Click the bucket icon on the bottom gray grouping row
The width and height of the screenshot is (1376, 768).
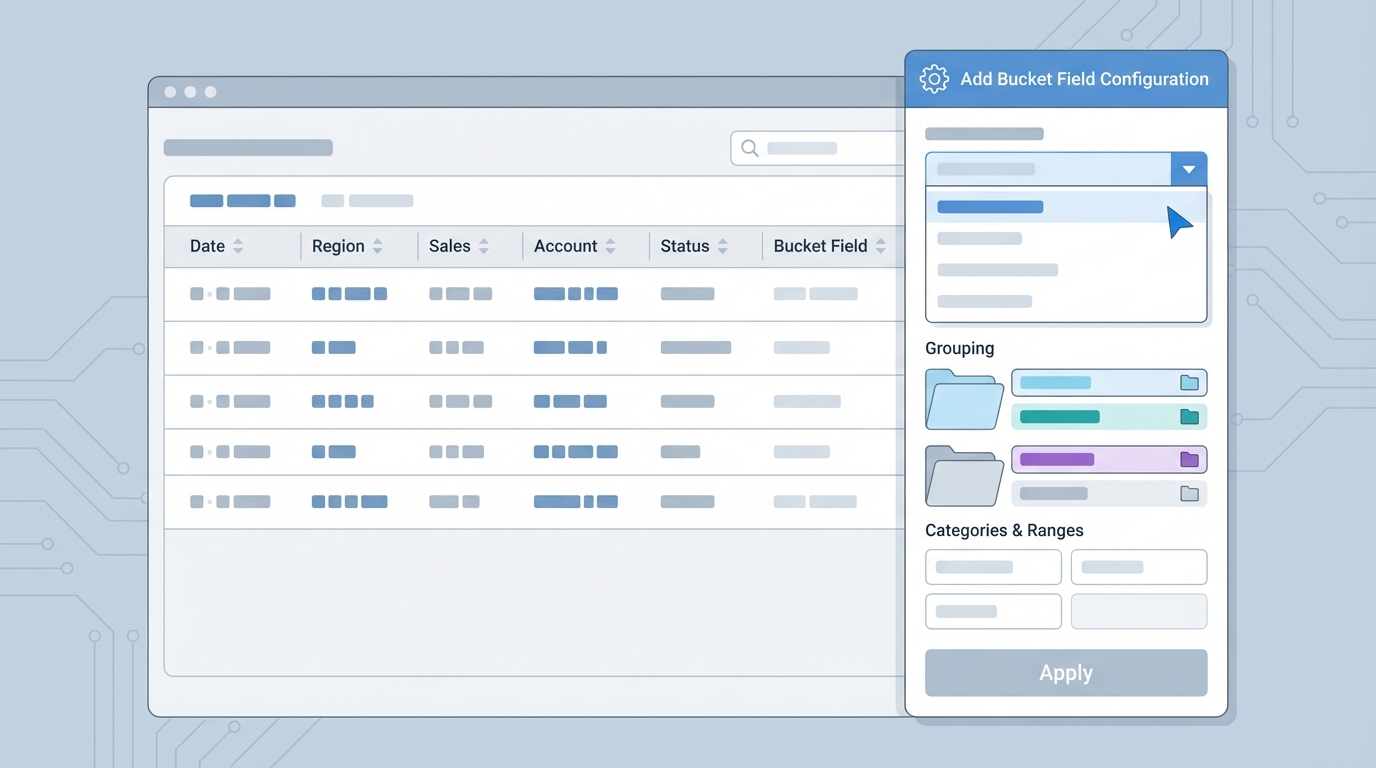pyautogui.click(x=1189, y=493)
